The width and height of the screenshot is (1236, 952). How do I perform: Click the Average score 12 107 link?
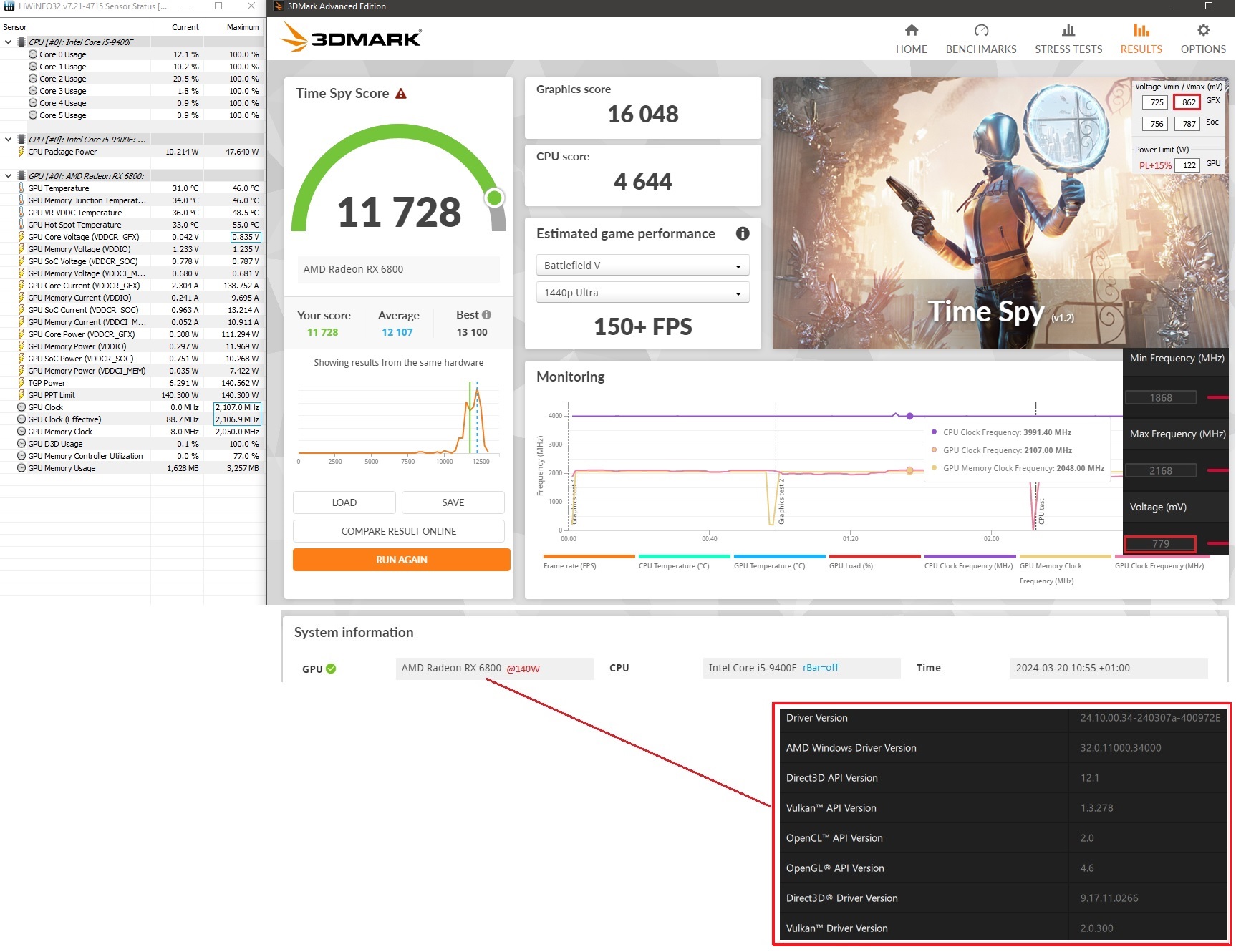(x=397, y=332)
